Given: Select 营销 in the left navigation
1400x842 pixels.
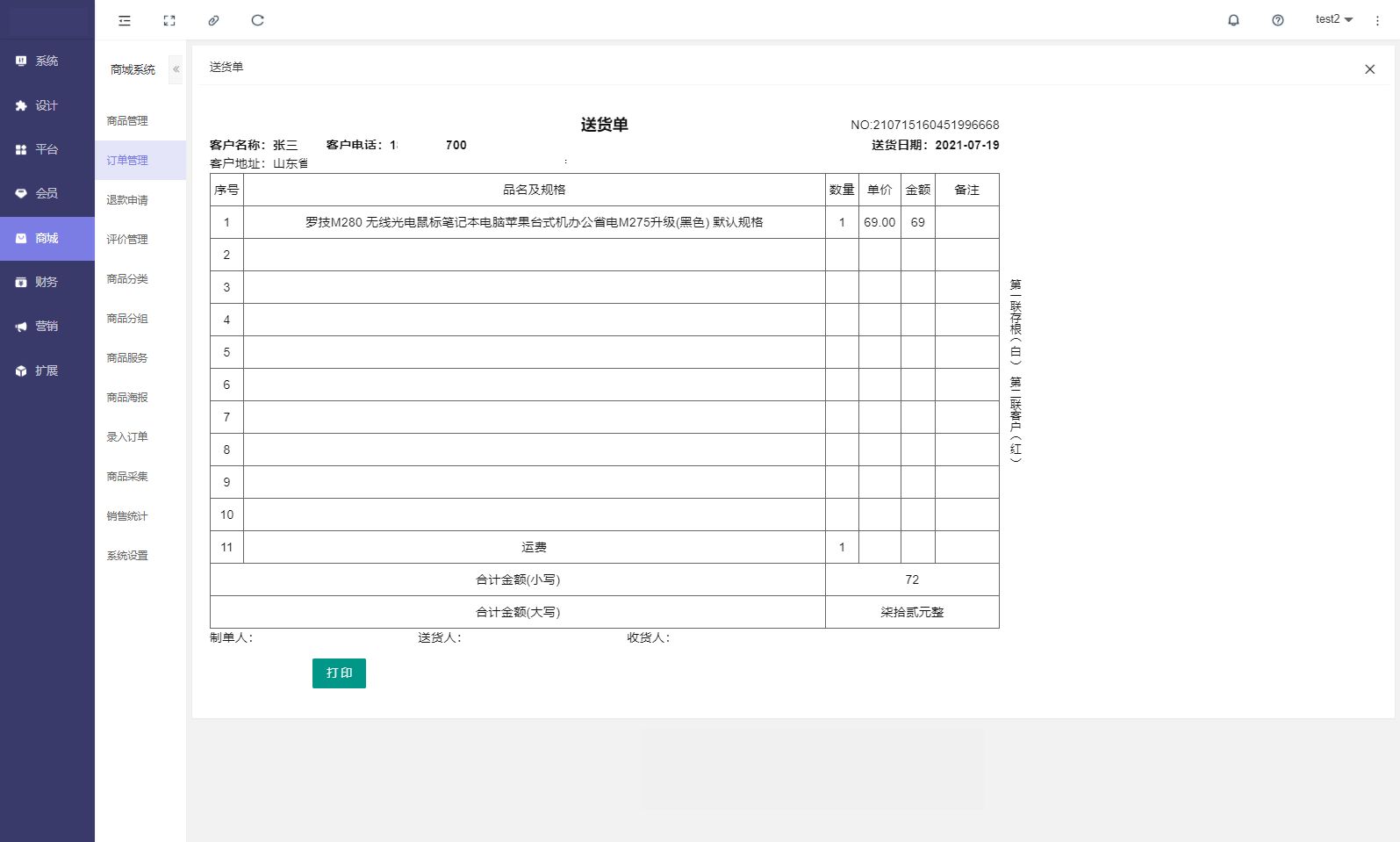Looking at the screenshot, I should click(47, 327).
